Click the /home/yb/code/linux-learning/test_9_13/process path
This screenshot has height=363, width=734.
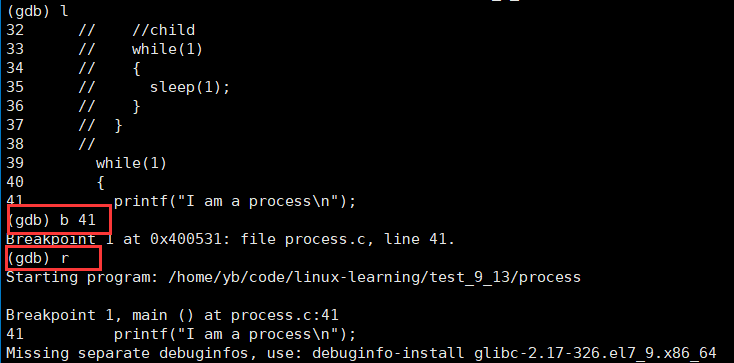374,277
